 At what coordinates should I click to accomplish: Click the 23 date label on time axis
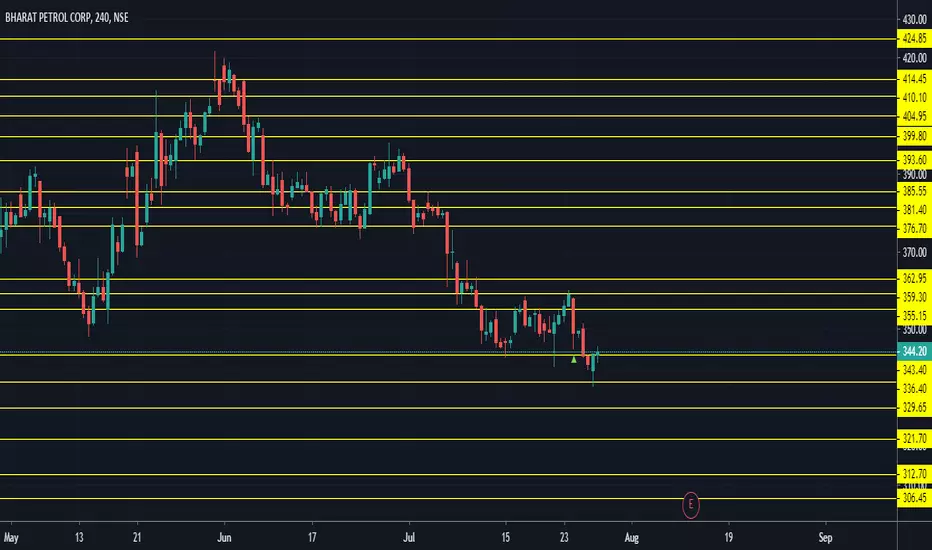point(564,538)
